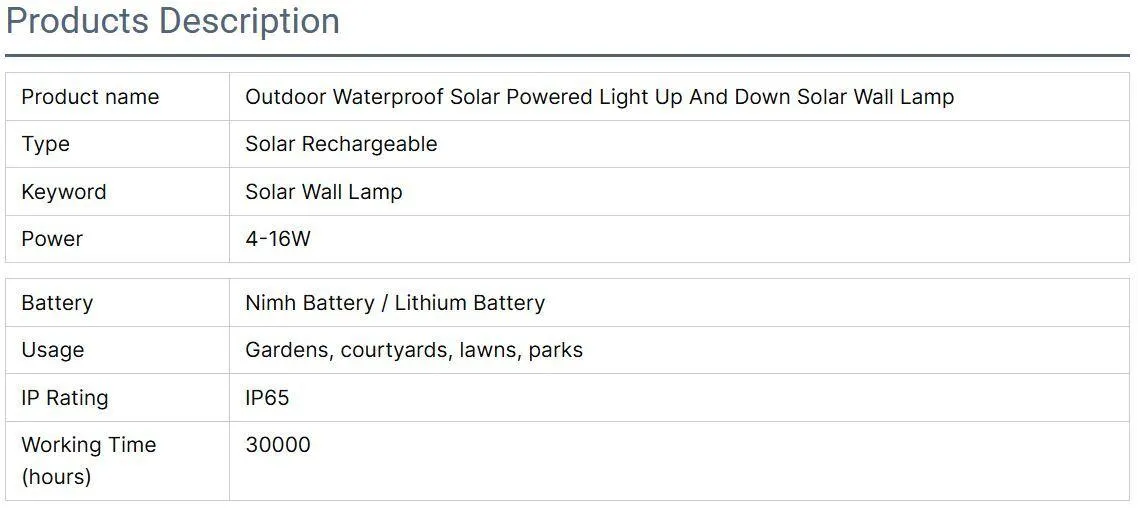This screenshot has height=508, width=1138.
Task: Select the Solar Wall Lamp keyword value
Action: click(x=324, y=192)
